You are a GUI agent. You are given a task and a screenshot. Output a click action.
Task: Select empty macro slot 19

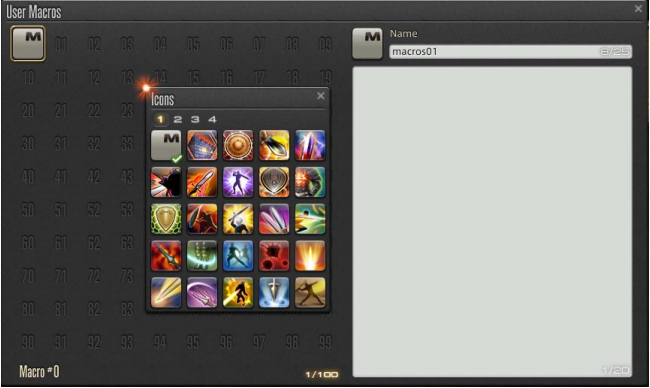[x=325, y=77]
